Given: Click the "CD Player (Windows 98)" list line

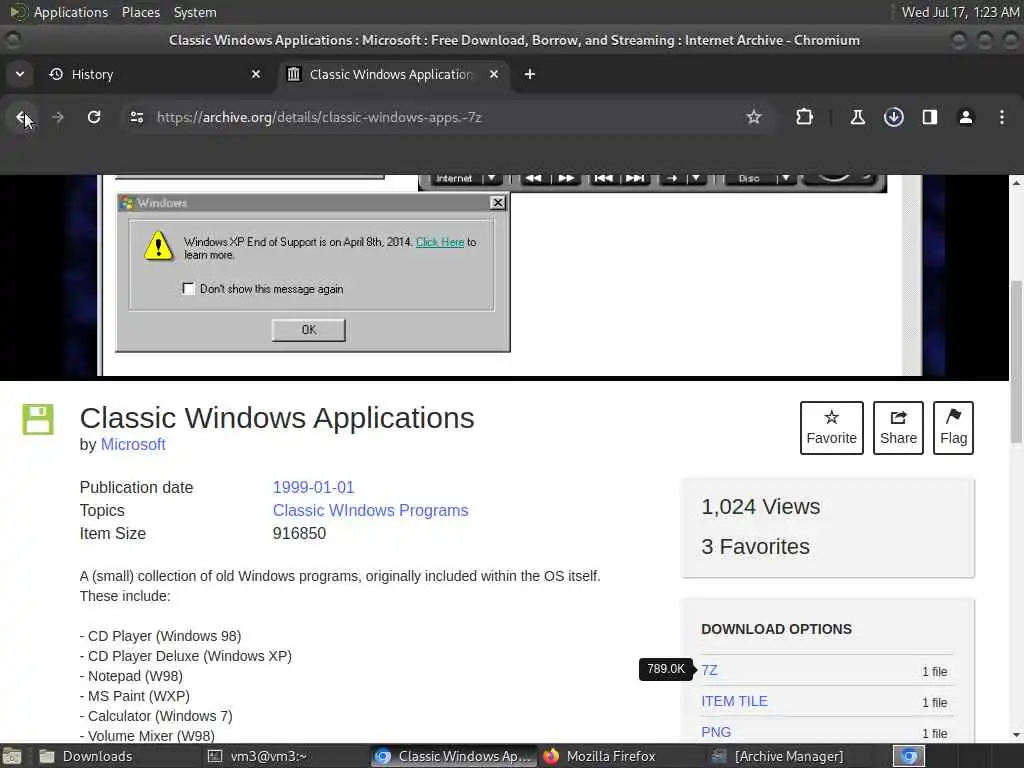Looking at the screenshot, I should point(161,636).
